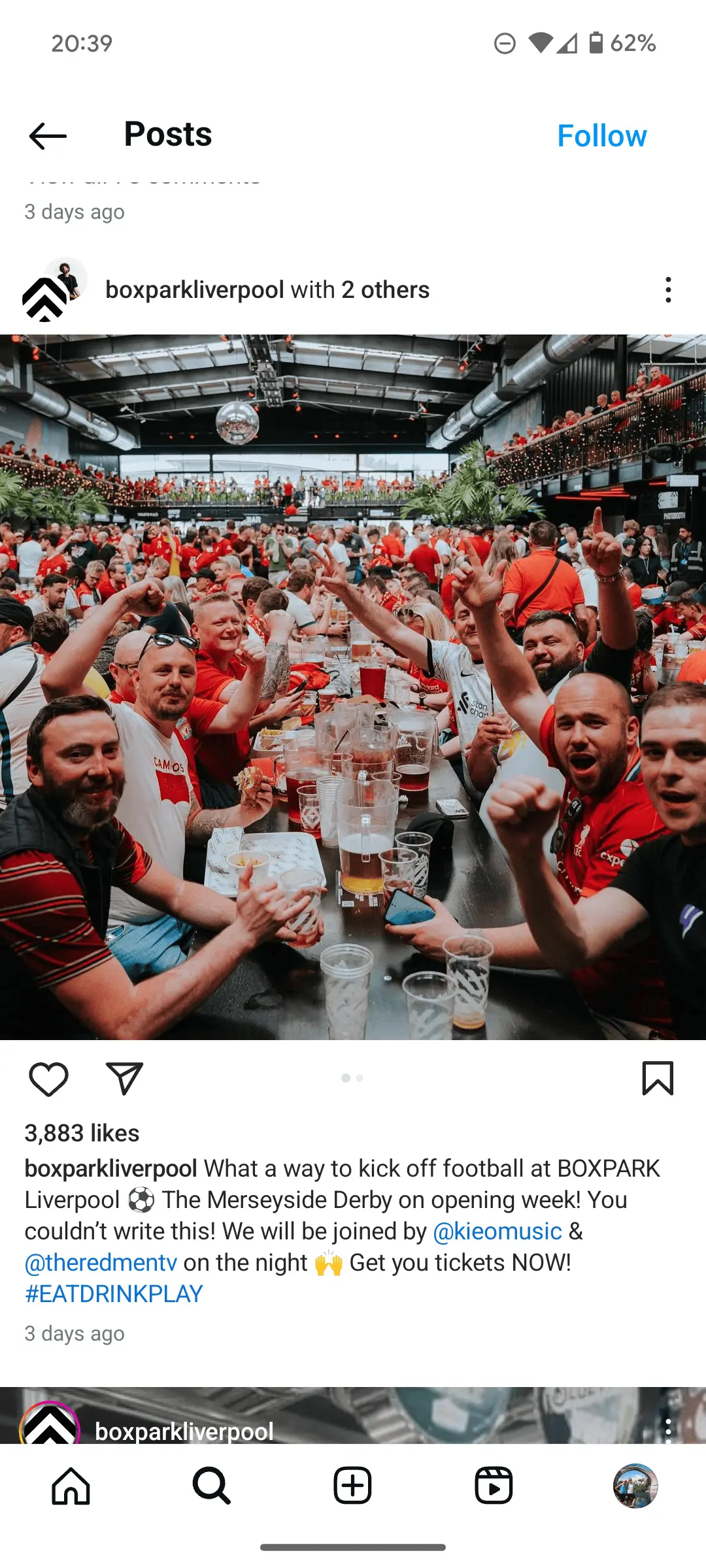Open Reels tab in bottom navigation
This screenshot has height=1568, width=706.
[494, 1486]
